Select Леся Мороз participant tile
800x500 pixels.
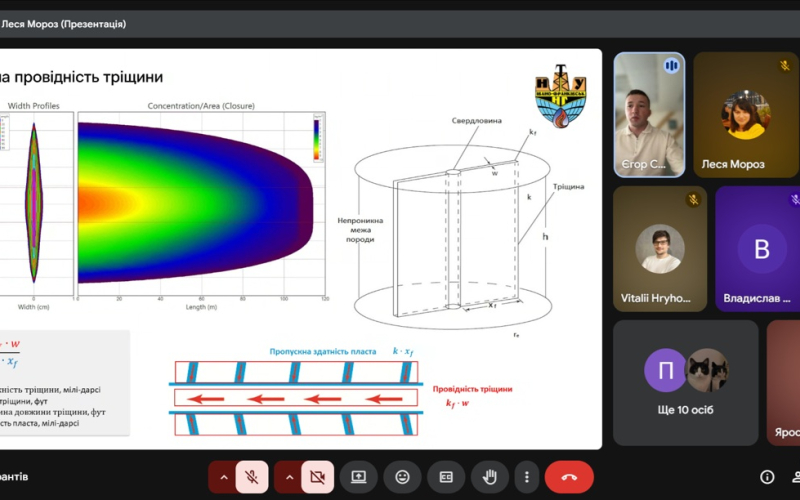click(745, 115)
